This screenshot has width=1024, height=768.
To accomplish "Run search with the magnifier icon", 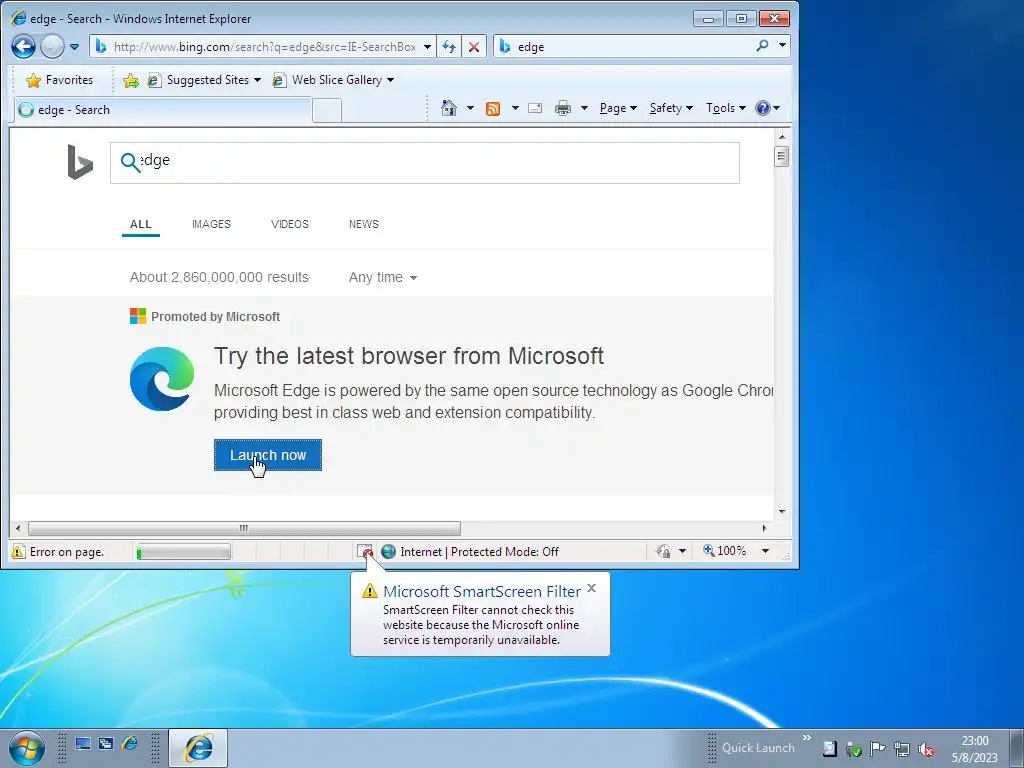I will (762, 46).
